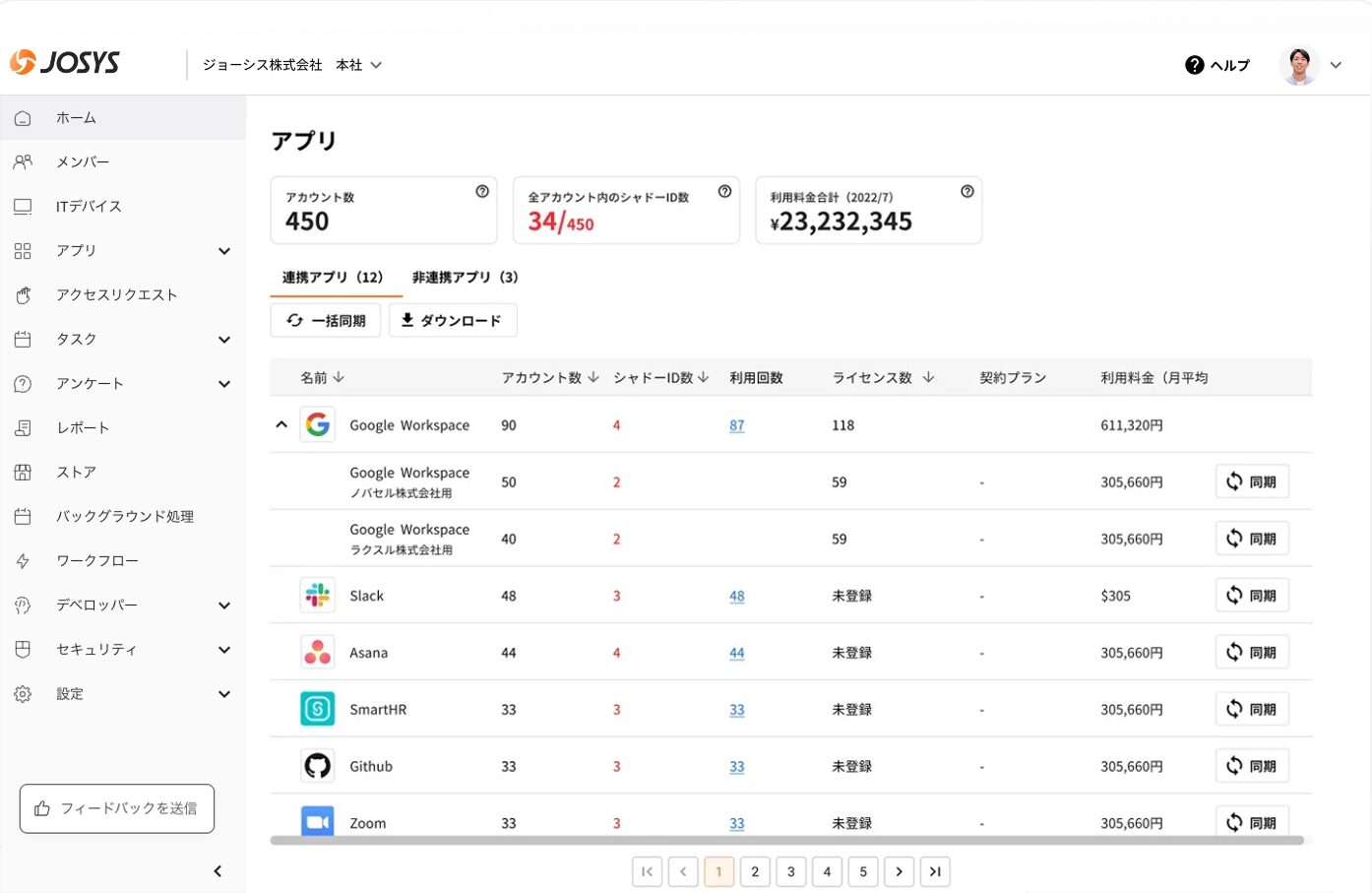
Task: Click the Zoom app icon
Action: pos(317,822)
